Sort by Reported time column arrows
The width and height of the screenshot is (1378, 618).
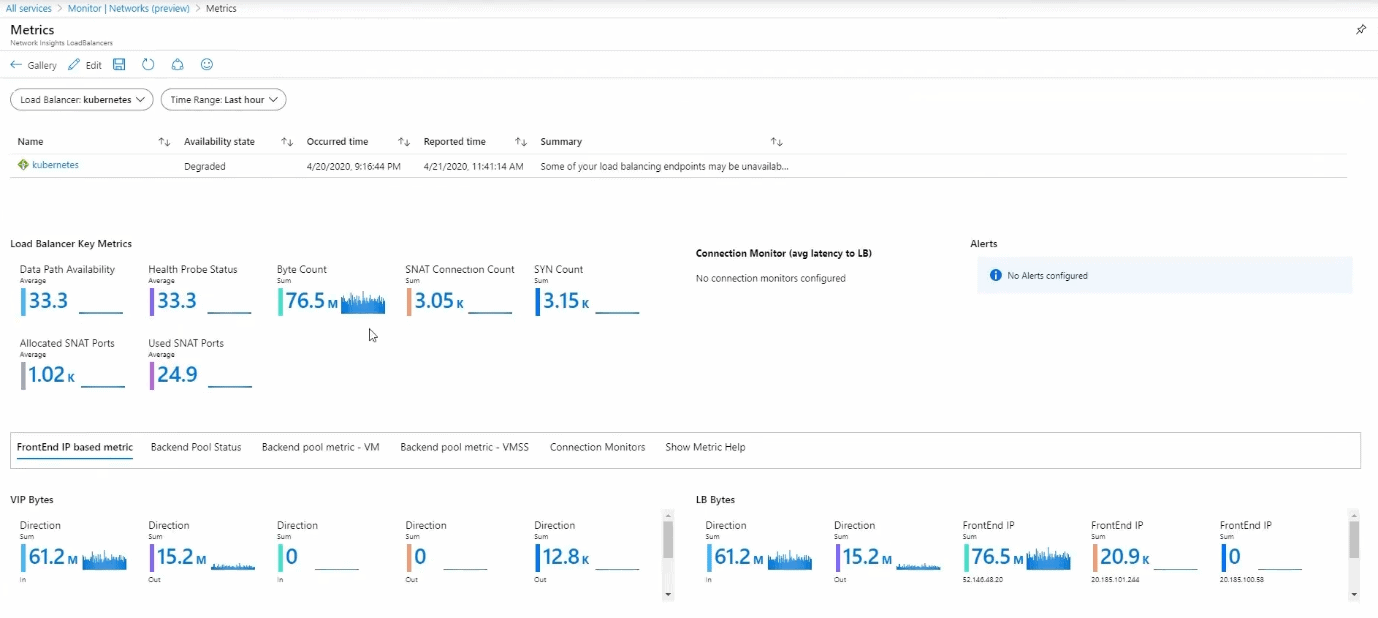[x=521, y=142]
